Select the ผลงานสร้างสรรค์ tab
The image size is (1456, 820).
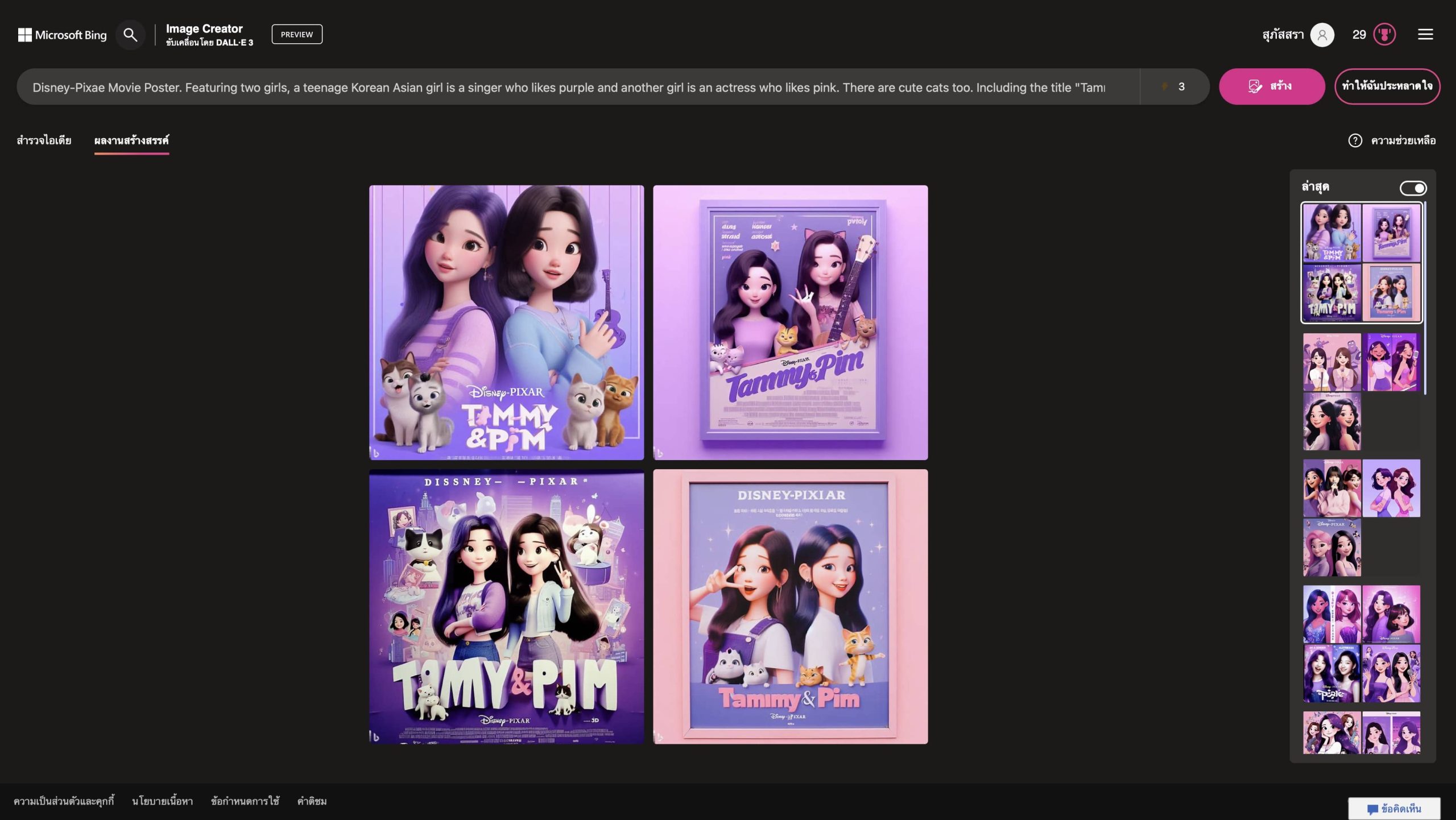coord(131,140)
